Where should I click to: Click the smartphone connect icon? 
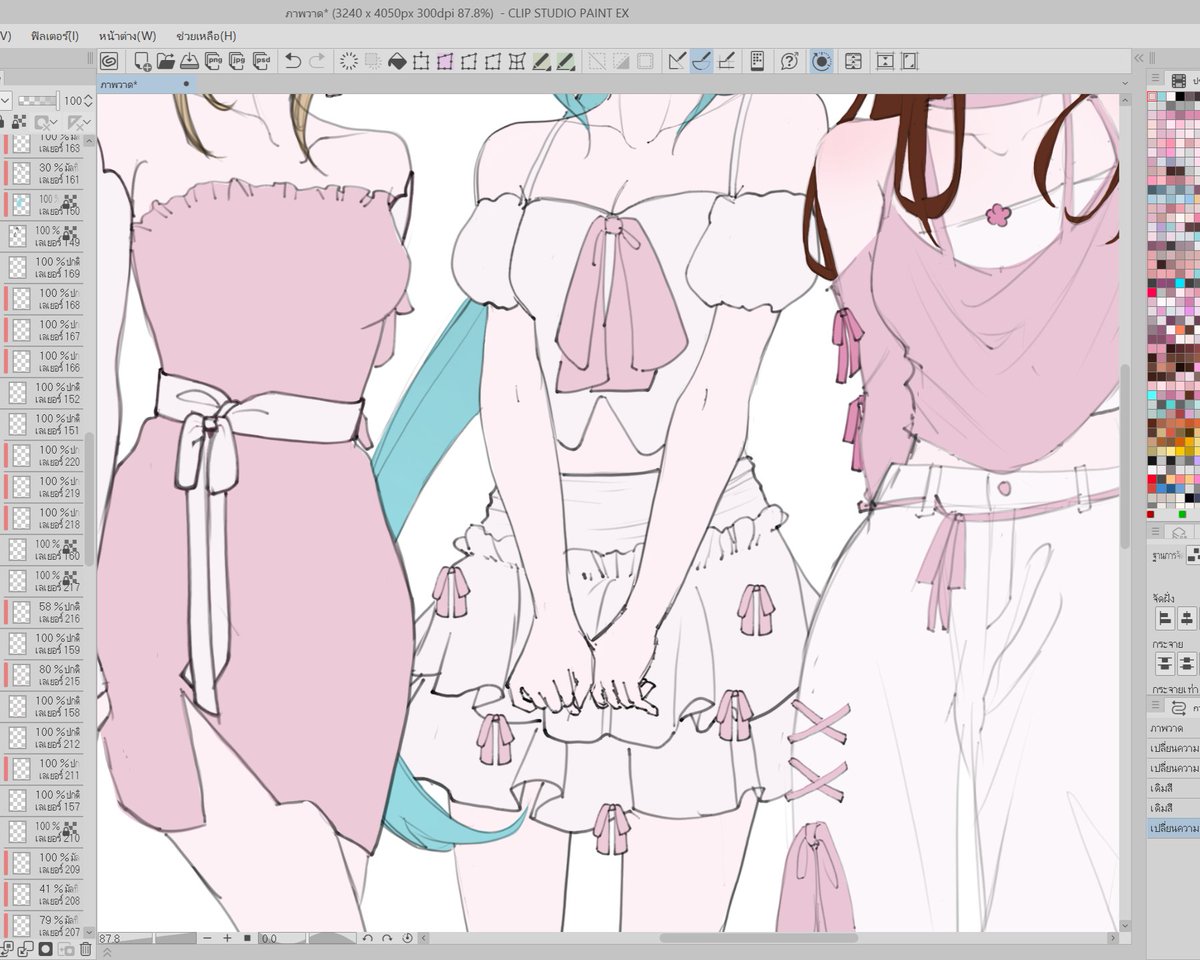pyautogui.click(x=757, y=61)
